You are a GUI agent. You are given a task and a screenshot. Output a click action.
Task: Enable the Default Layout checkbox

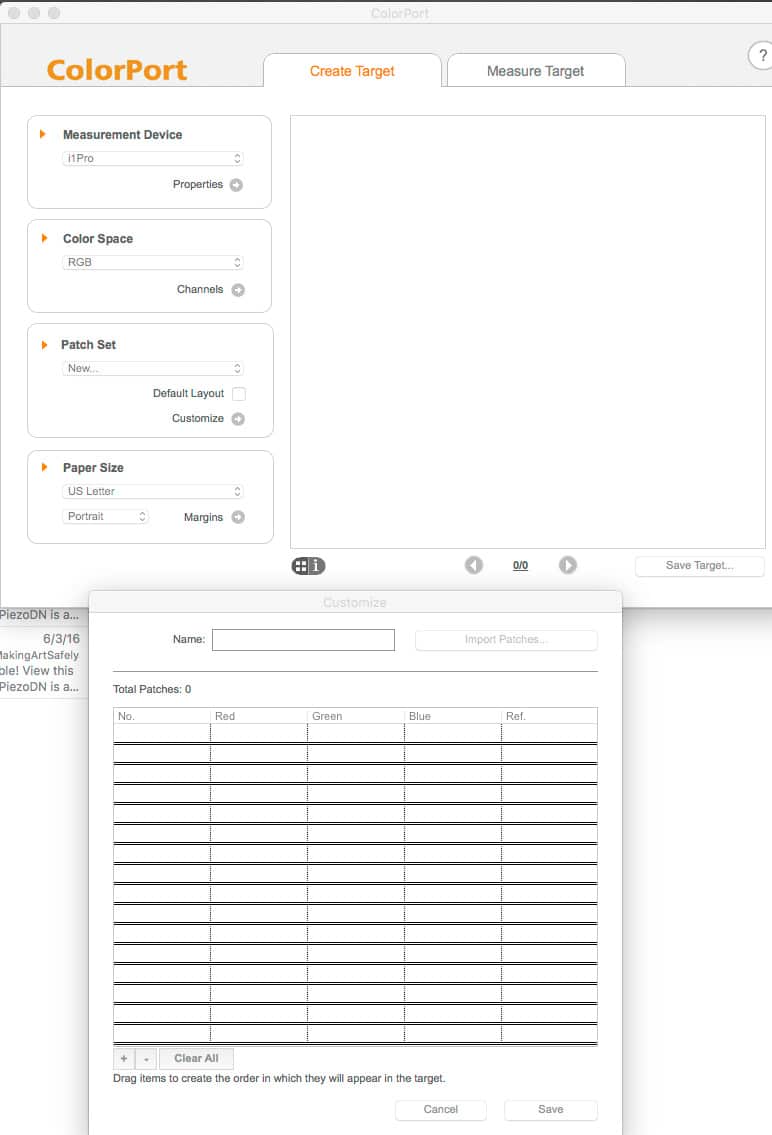pyautogui.click(x=239, y=394)
